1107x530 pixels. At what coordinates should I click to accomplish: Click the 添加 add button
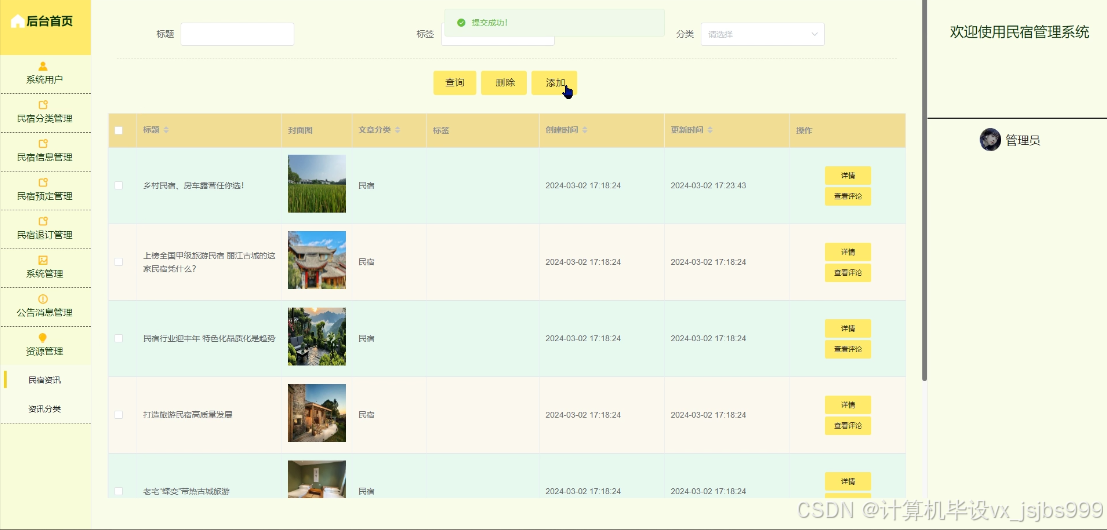pyautogui.click(x=554, y=83)
